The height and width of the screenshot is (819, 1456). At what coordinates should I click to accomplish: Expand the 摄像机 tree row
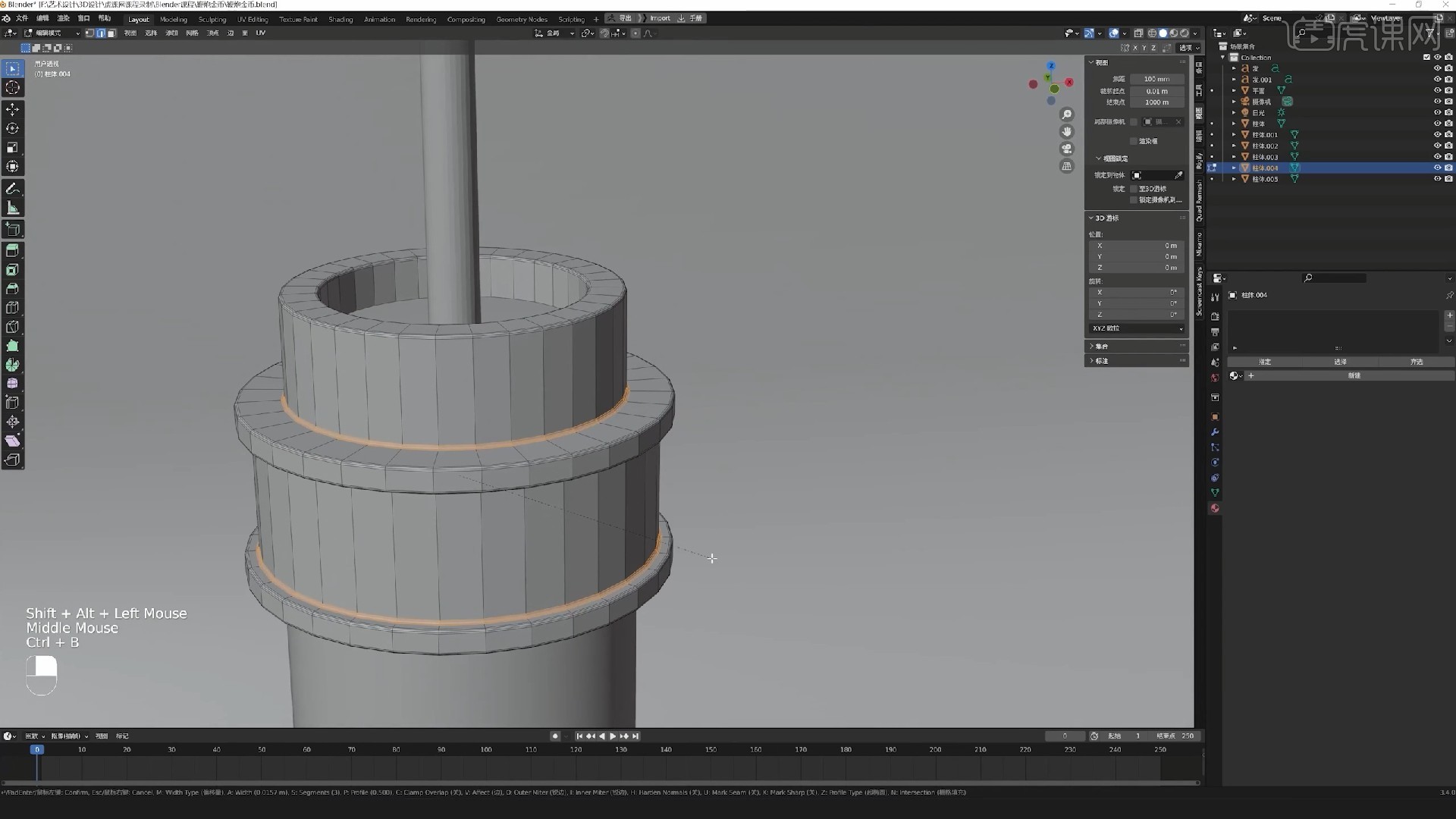click(1234, 102)
